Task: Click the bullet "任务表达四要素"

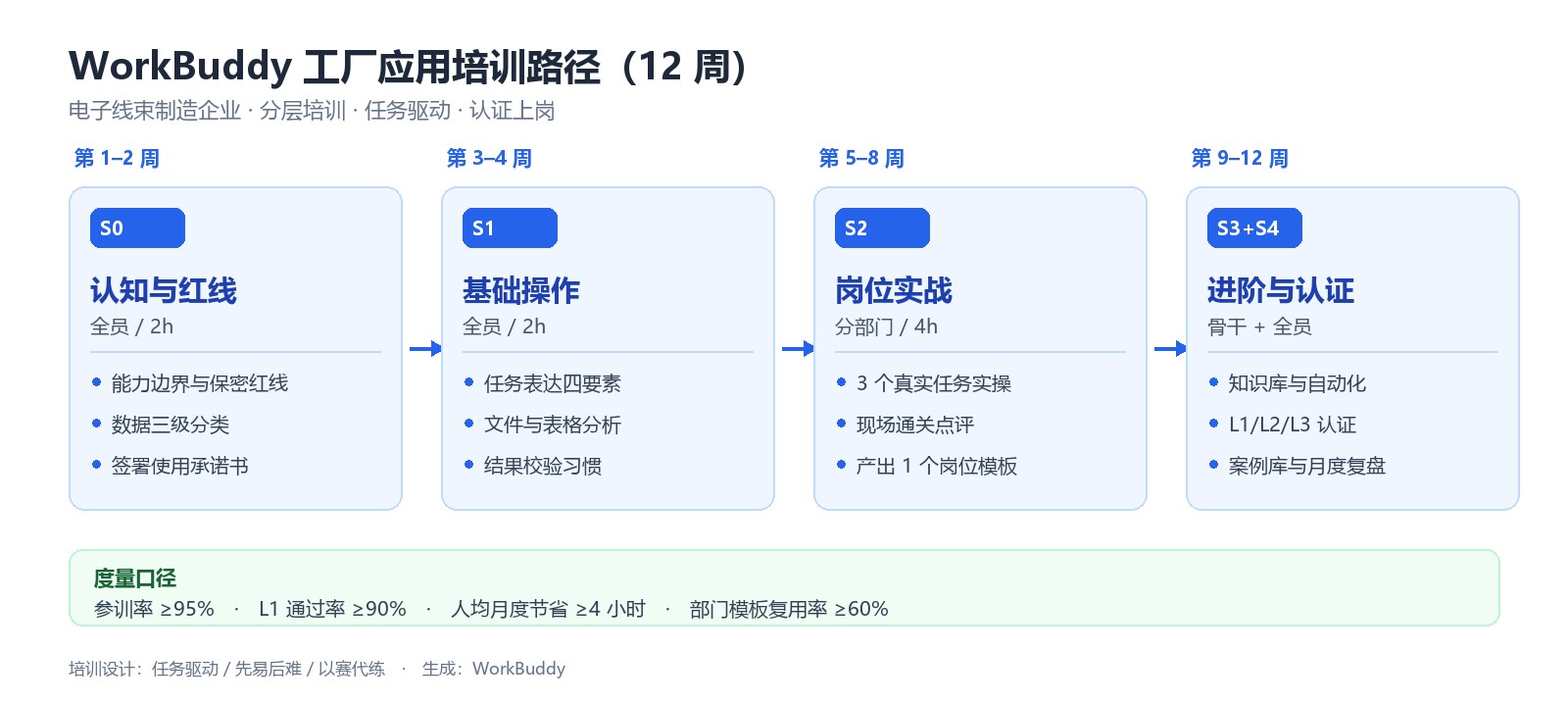Action: [x=553, y=383]
